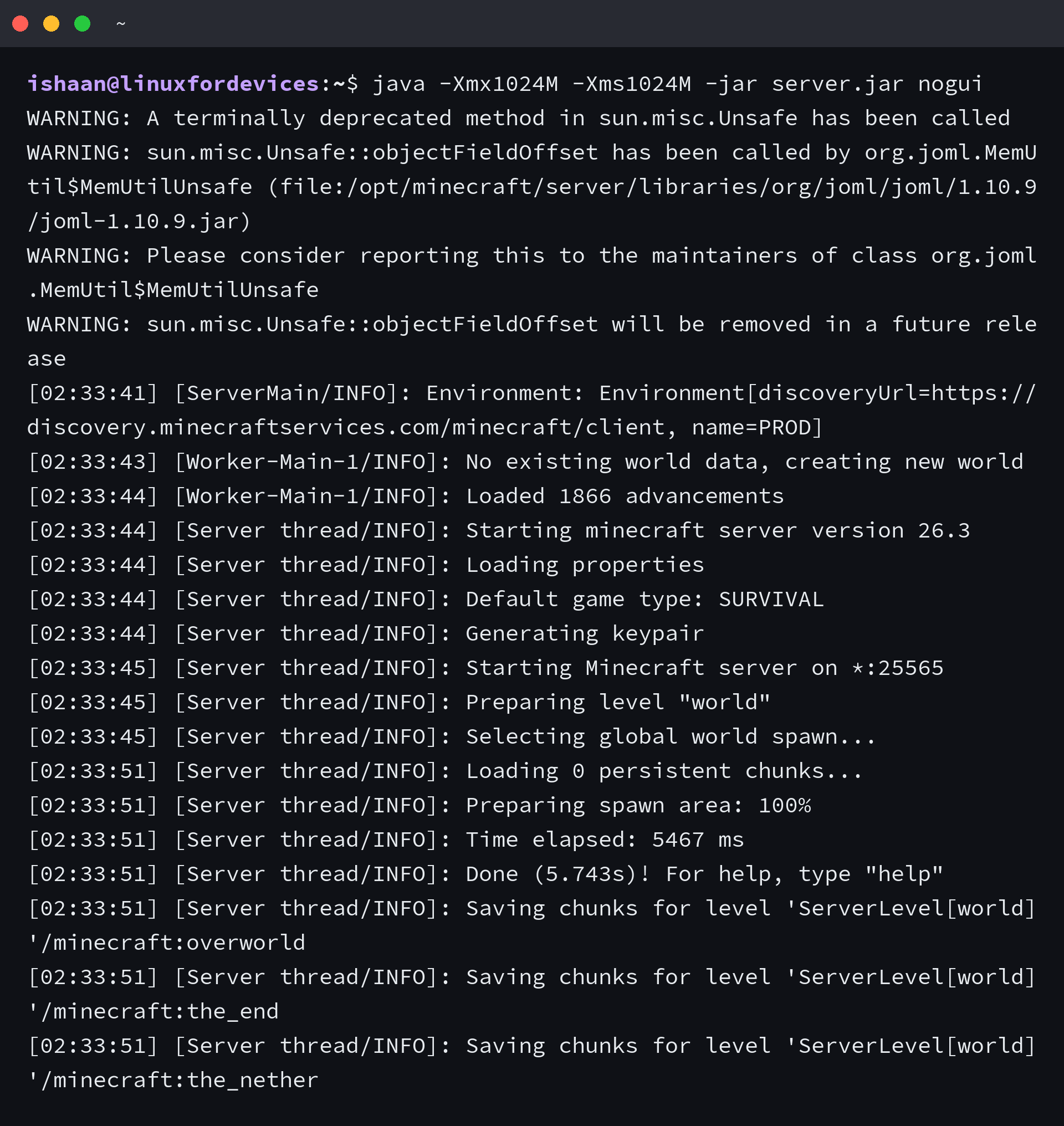Click 'Time elapsed: 5467 ms' line
The width and height of the screenshot is (1064, 1126).
[x=386, y=840]
